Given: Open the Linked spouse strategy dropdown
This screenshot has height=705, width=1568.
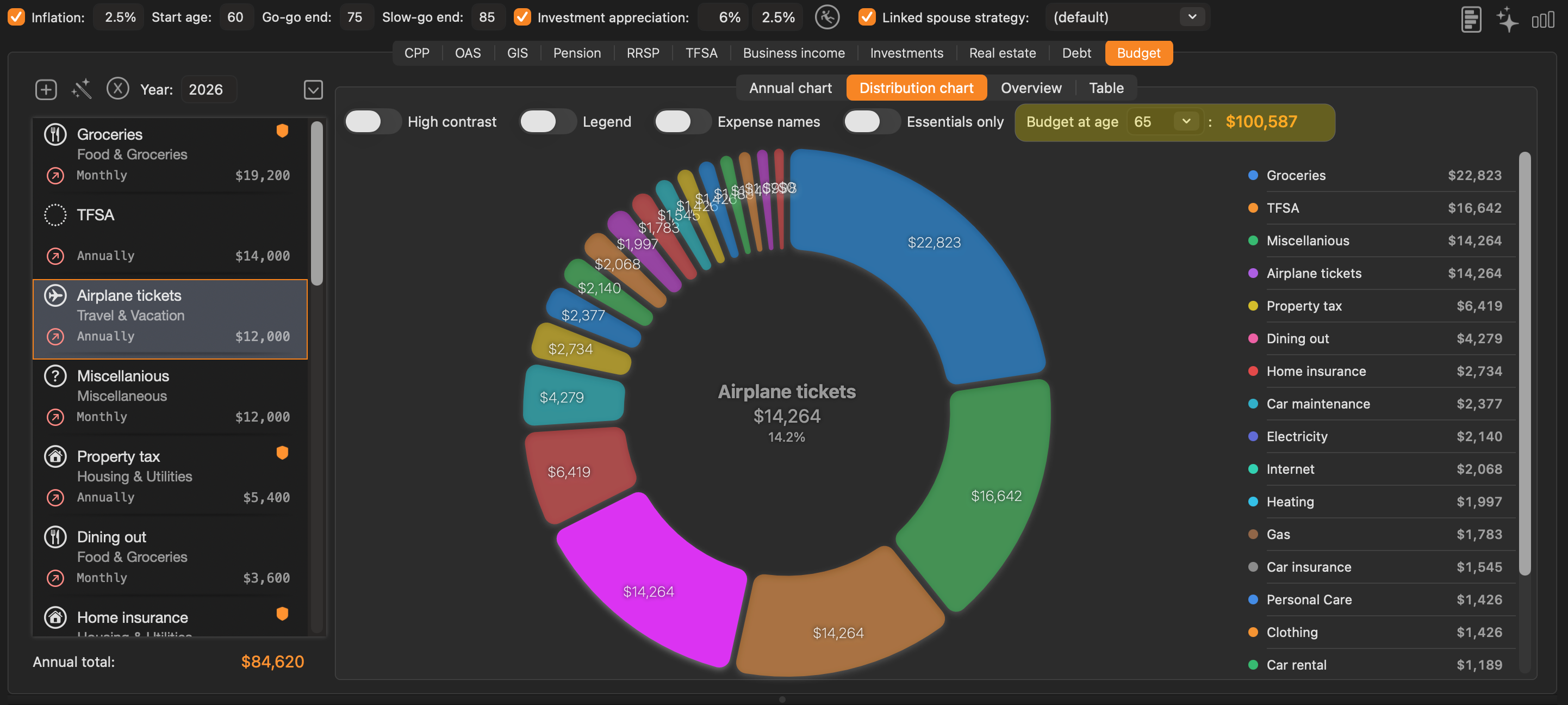Looking at the screenshot, I should point(1127,17).
